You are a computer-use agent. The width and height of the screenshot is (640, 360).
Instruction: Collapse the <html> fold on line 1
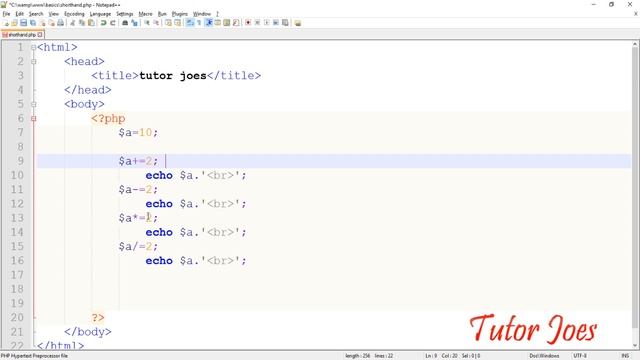(x=33, y=47)
